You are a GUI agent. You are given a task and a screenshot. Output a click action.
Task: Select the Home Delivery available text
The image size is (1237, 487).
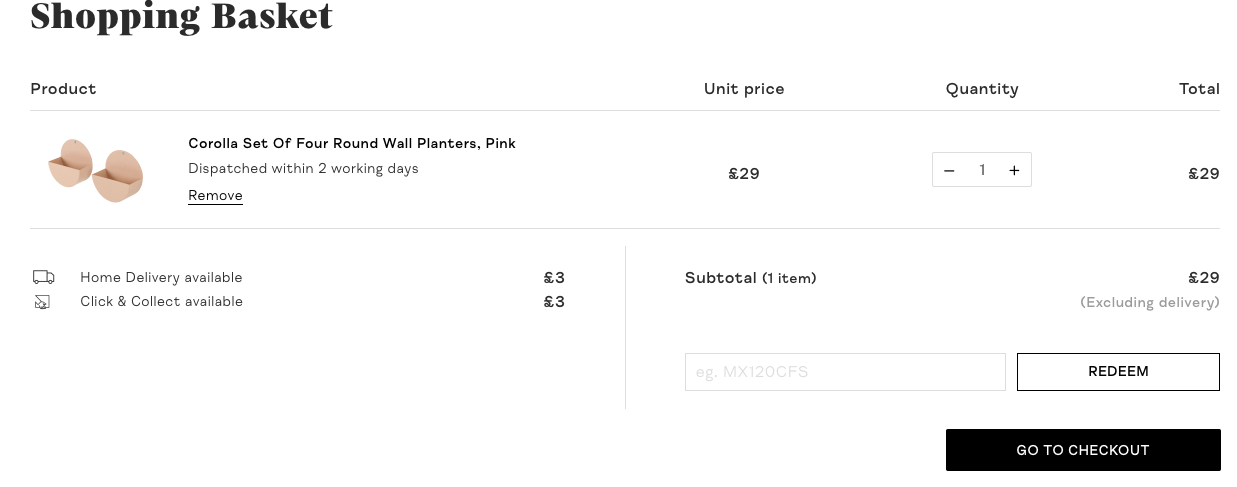pyautogui.click(x=161, y=277)
